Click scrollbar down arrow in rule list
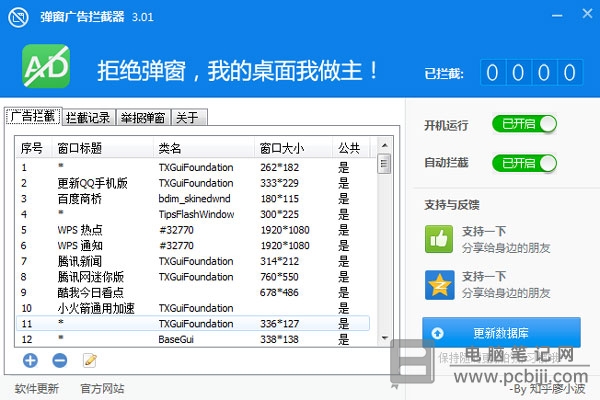 click(385, 338)
